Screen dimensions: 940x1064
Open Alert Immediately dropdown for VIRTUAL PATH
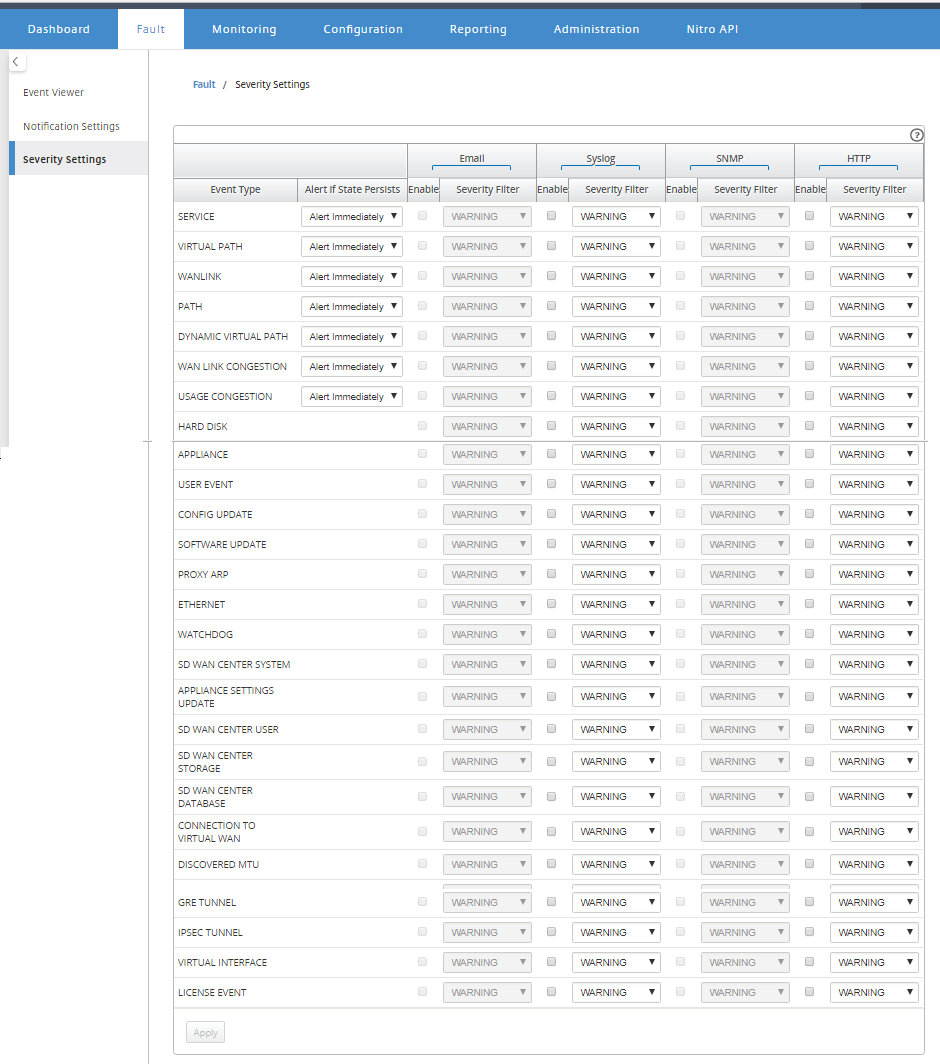coord(352,246)
